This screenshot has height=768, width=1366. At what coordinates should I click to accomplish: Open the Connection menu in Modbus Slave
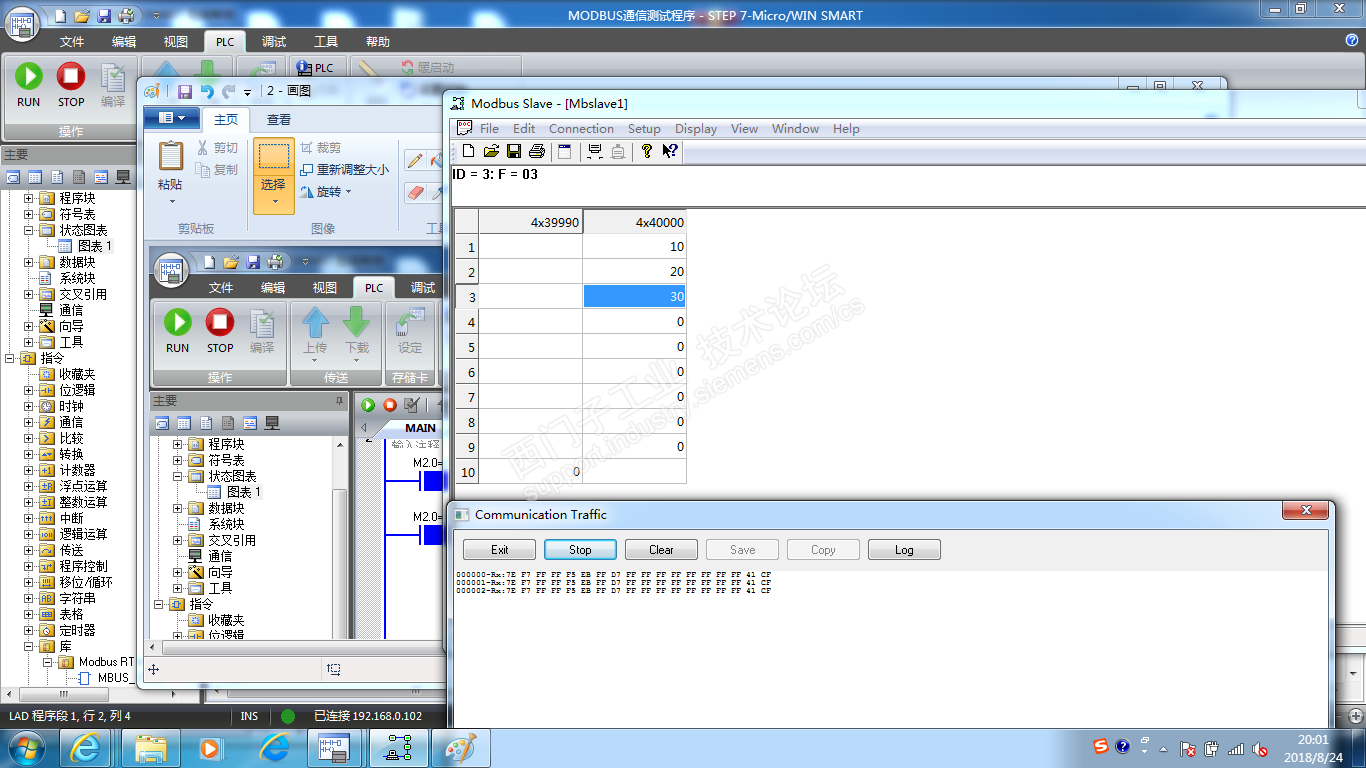tap(581, 128)
